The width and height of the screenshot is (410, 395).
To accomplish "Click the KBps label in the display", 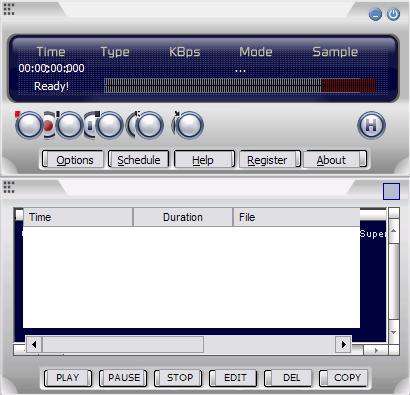I will pos(185,52).
